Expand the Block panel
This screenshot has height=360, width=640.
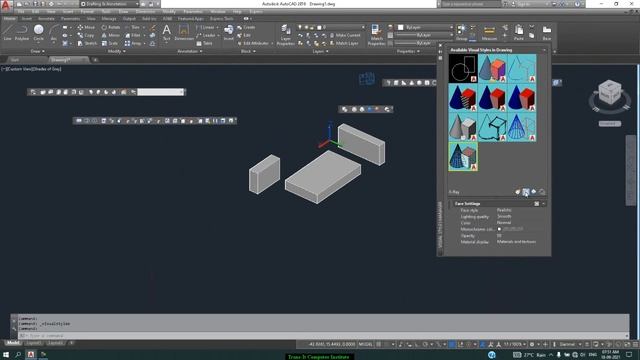(248, 51)
